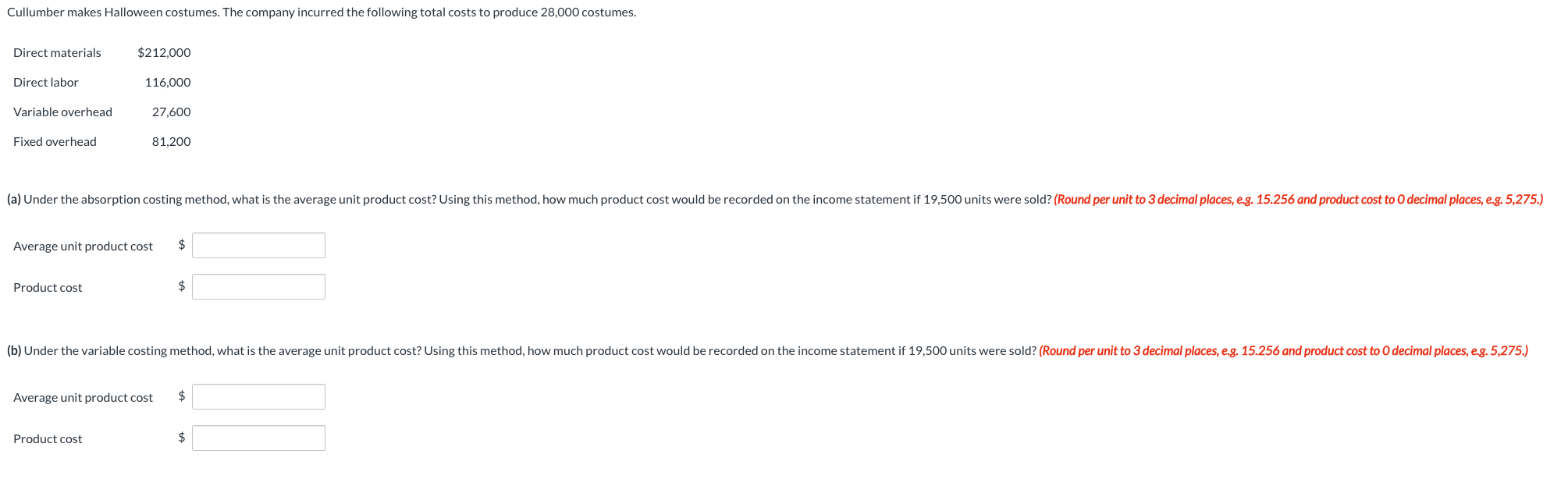The image size is (1568, 479).
Task: Click the Direct materials label
Action: [x=57, y=52]
